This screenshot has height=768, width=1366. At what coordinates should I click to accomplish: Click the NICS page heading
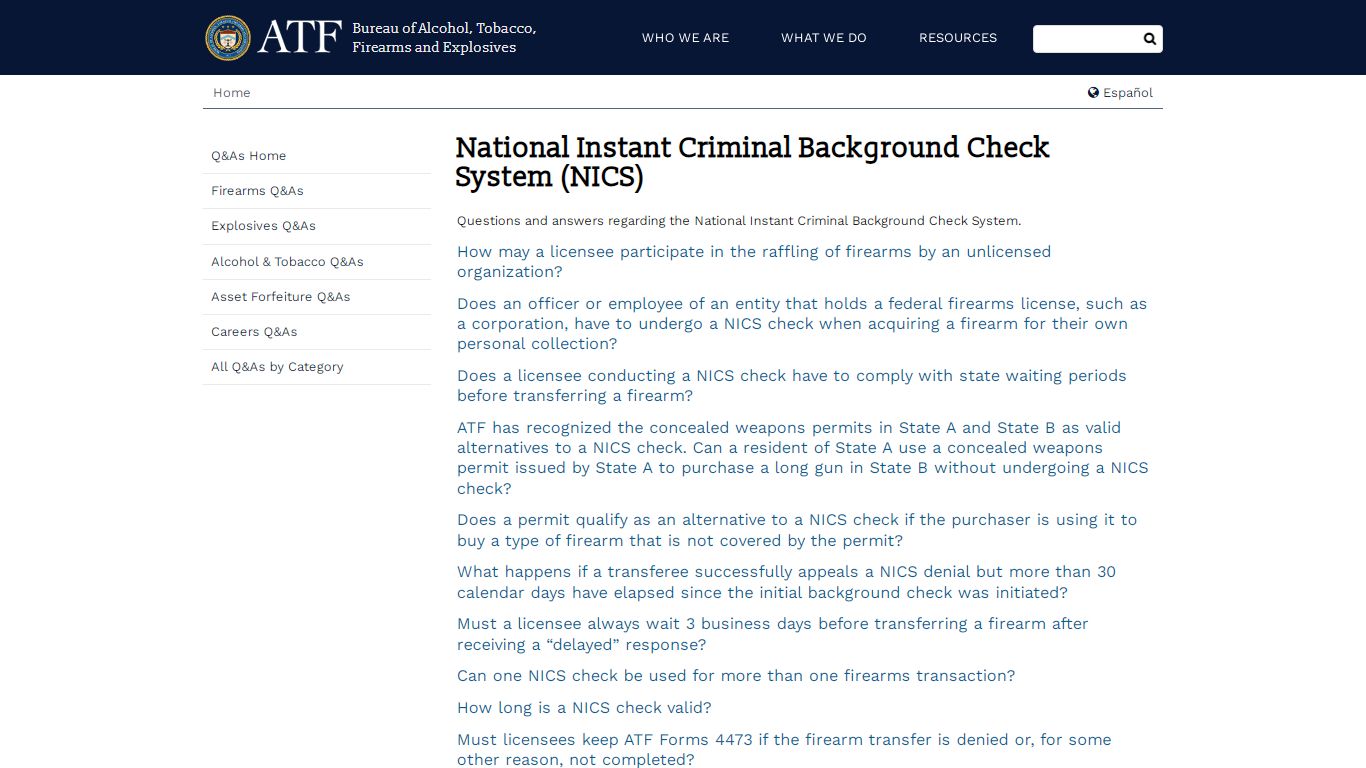(x=752, y=162)
